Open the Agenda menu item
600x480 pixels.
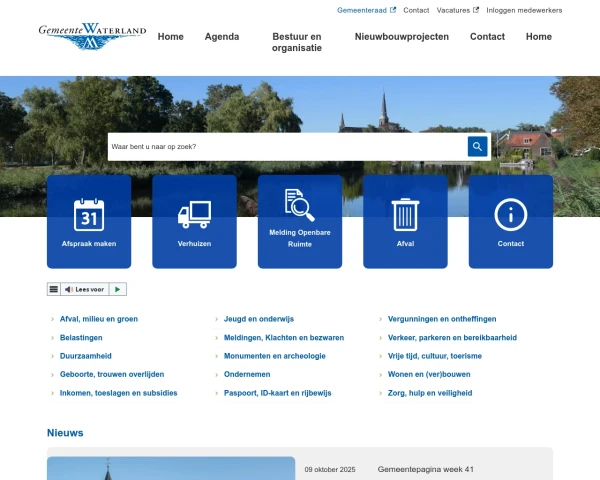coord(222,37)
